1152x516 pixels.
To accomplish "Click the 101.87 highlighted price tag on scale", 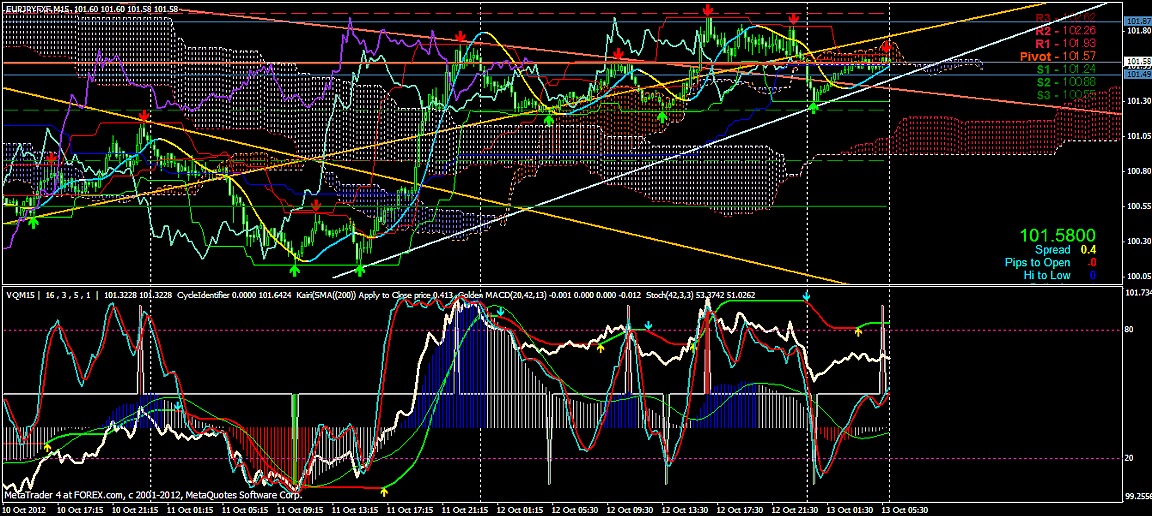I will (1137, 21).
